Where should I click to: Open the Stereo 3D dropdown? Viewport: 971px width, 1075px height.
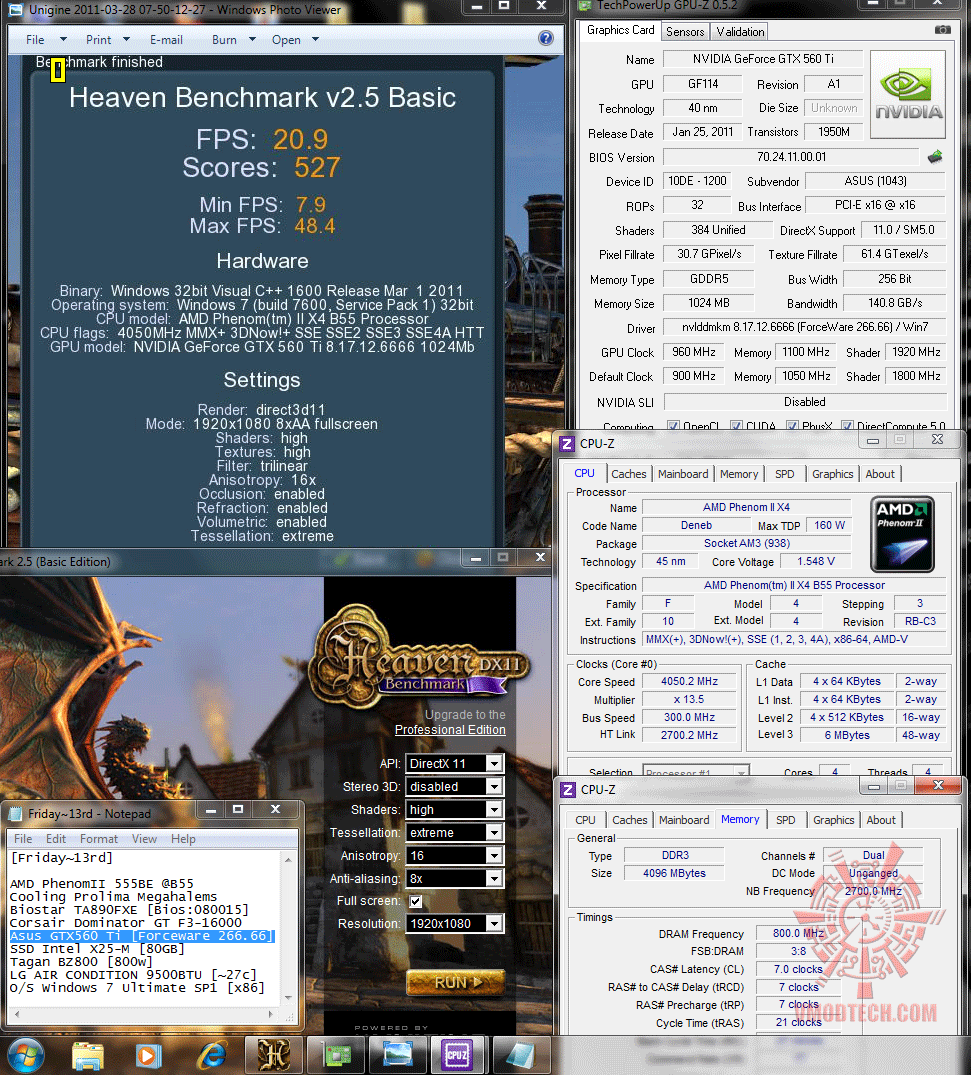click(x=455, y=786)
